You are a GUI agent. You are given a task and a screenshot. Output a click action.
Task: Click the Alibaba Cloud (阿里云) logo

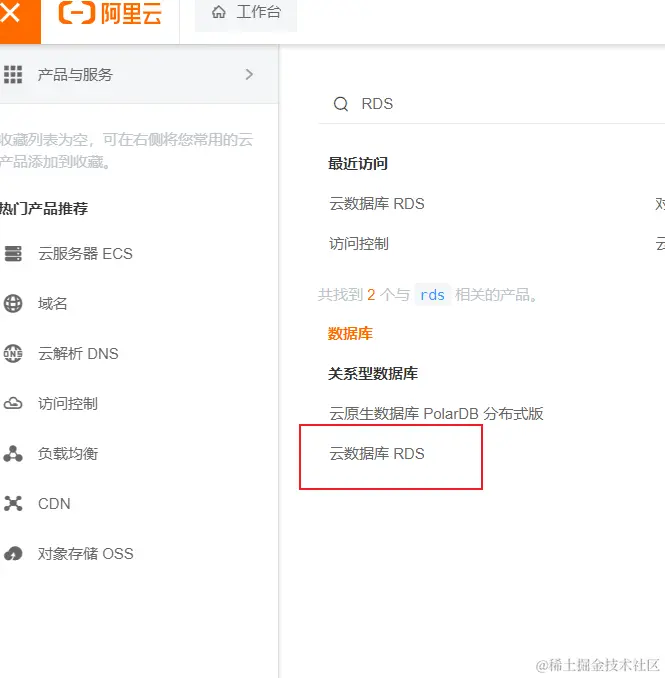110,13
